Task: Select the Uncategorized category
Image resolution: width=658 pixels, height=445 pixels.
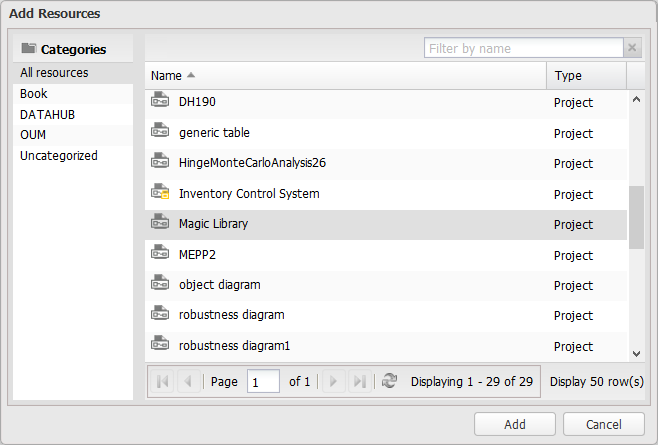Action: [x=59, y=156]
